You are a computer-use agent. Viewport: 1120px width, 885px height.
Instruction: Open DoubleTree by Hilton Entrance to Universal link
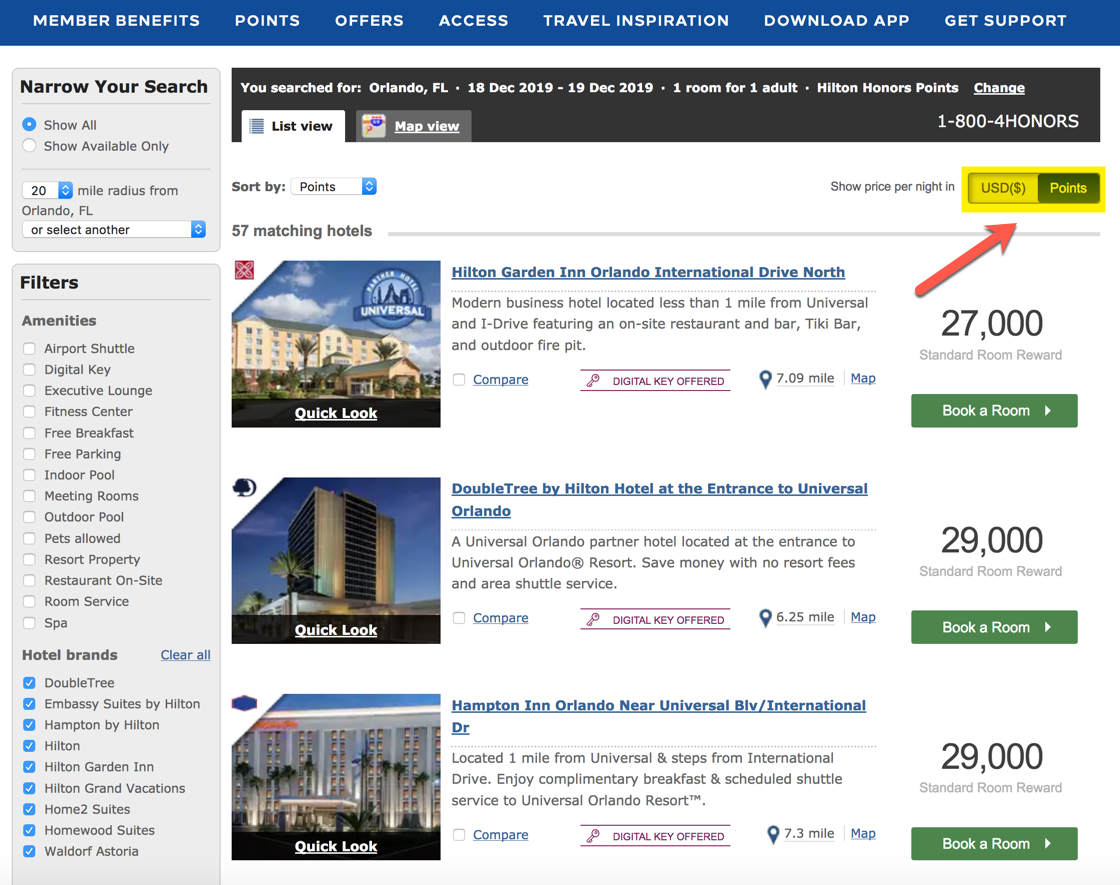[659, 499]
